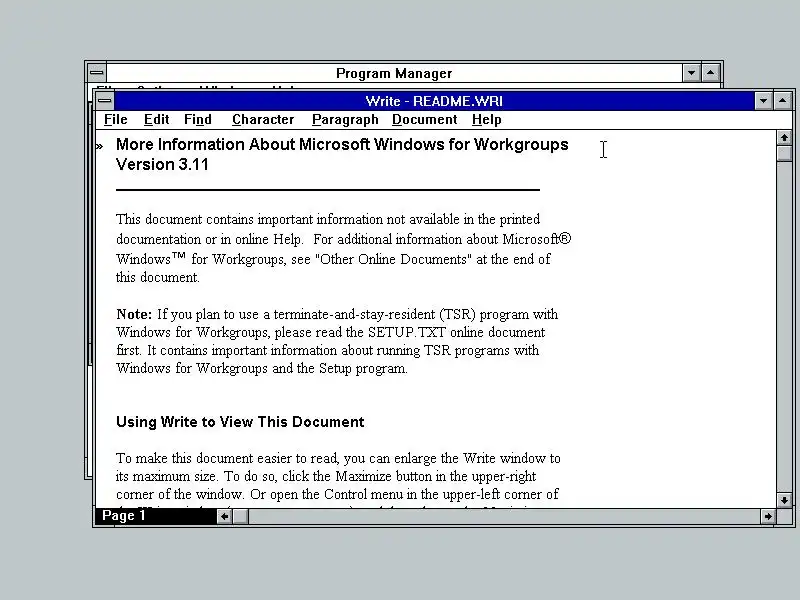Image resolution: width=800 pixels, height=600 pixels.
Task: Open the File menu in Write
Action: click(x=115, y=119)
